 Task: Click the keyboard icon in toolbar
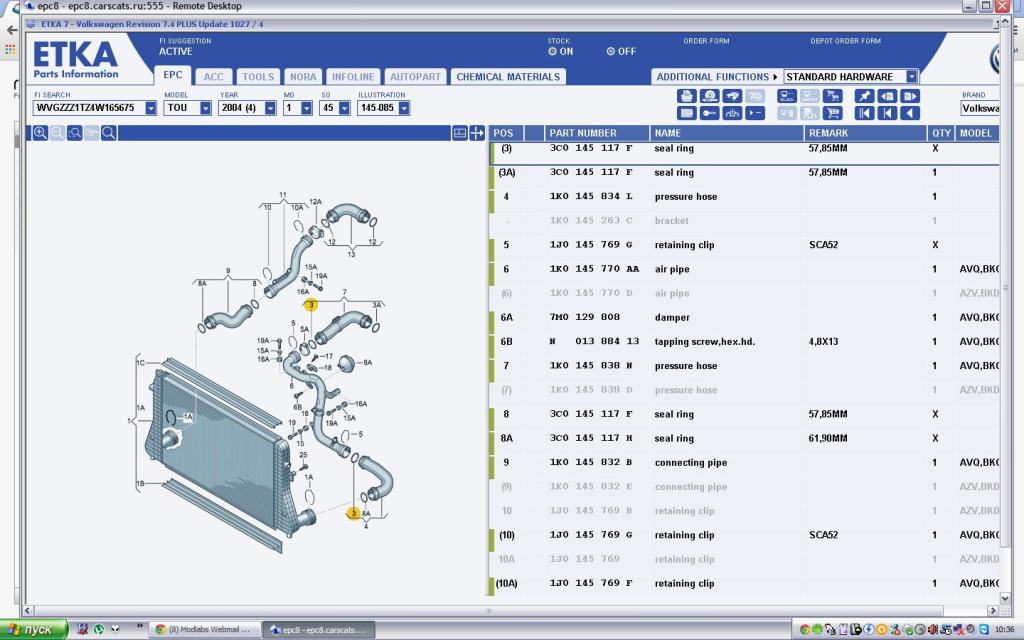686,113
